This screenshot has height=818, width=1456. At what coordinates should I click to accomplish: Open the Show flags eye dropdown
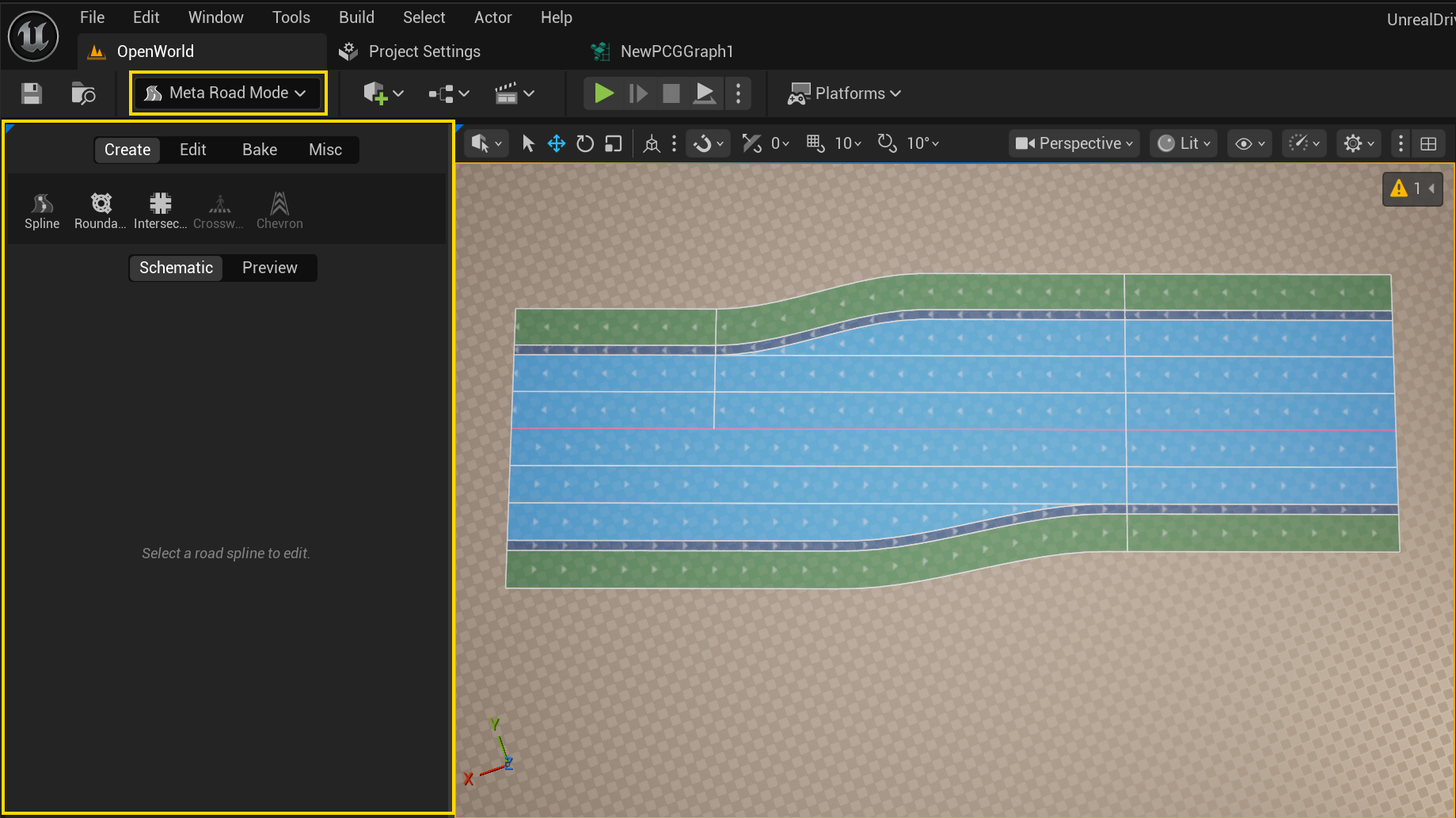1250,143
